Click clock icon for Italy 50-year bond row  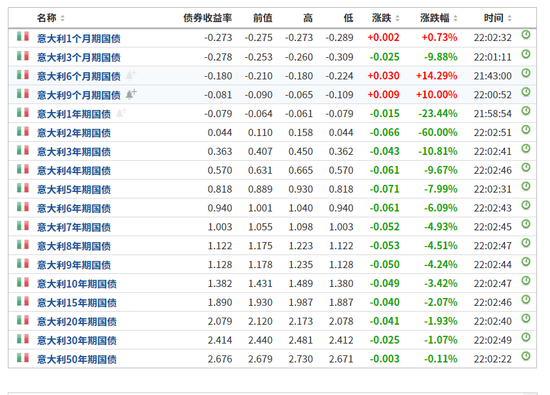(525, 356)
